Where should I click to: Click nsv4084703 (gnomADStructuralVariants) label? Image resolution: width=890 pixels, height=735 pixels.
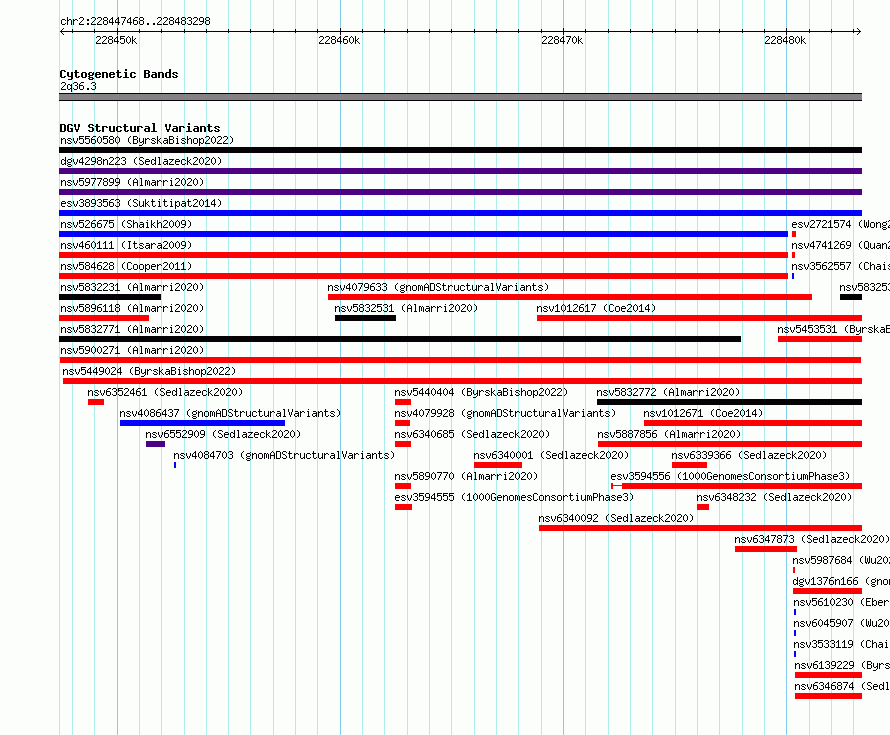tap(284, 455)
